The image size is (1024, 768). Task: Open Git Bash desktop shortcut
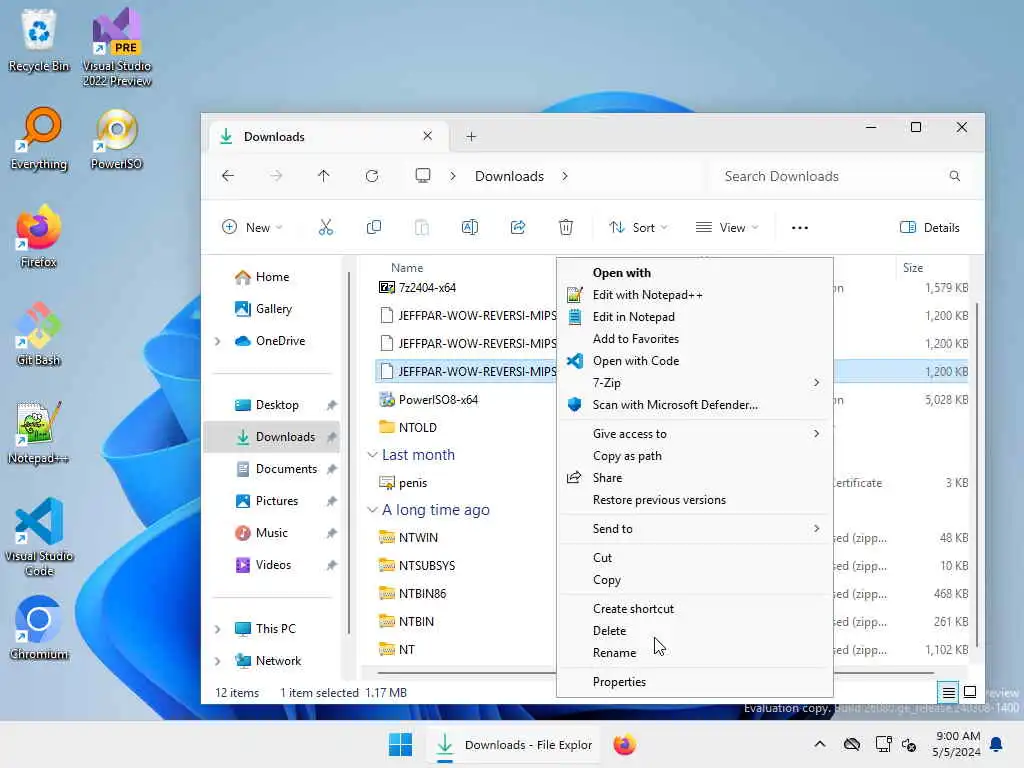[39, 334]
